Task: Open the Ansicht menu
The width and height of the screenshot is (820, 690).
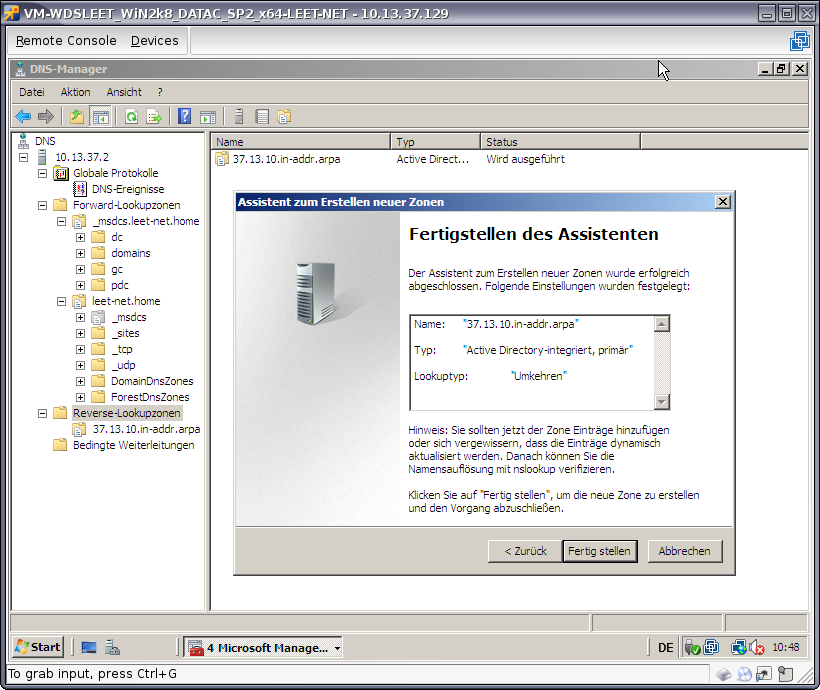Action: tap(124, 92)
